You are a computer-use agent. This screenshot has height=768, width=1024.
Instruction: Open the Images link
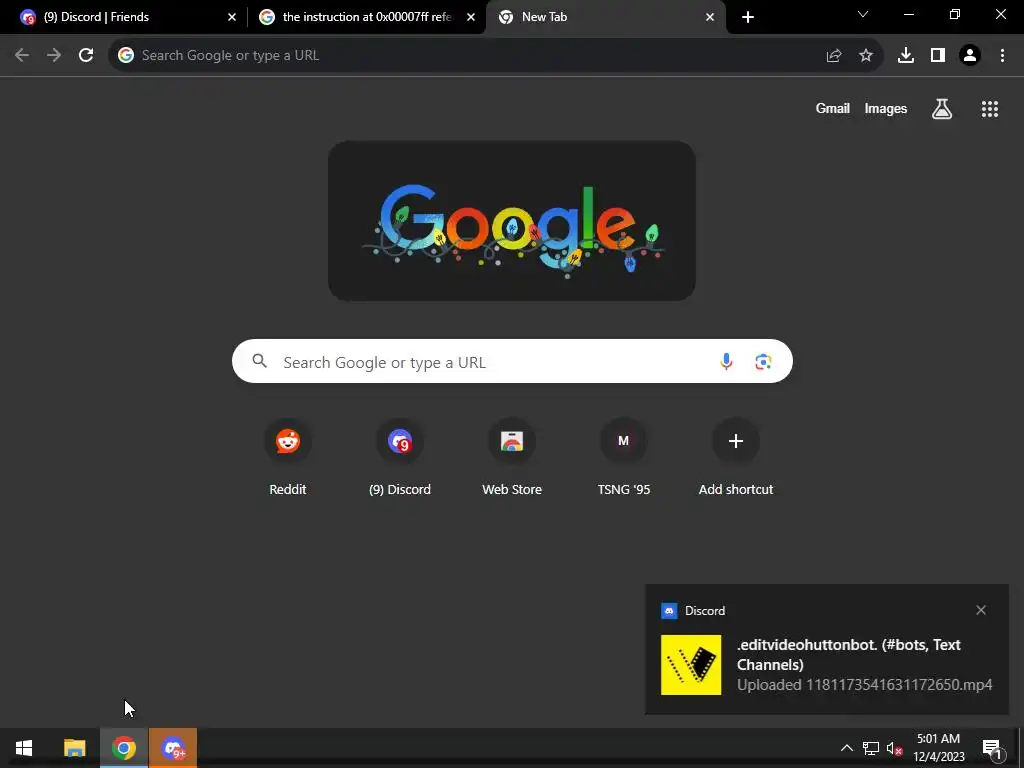click(x=886, y=109)
